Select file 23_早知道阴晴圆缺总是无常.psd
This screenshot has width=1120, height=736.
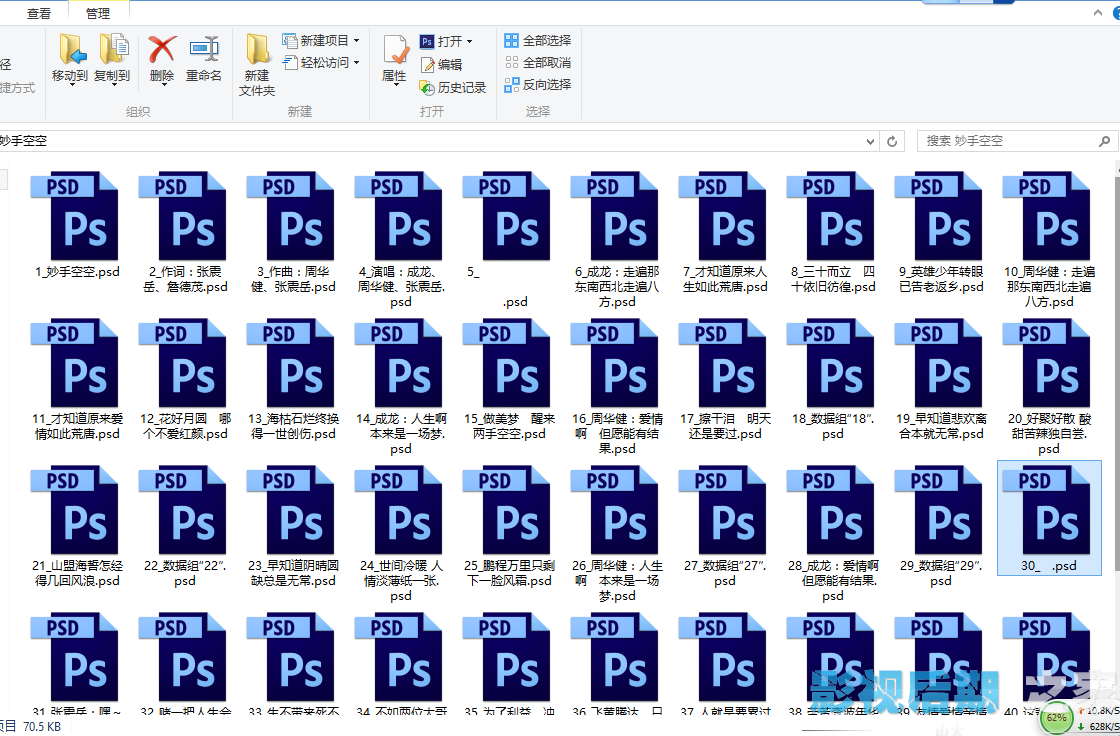coord(293,526)
